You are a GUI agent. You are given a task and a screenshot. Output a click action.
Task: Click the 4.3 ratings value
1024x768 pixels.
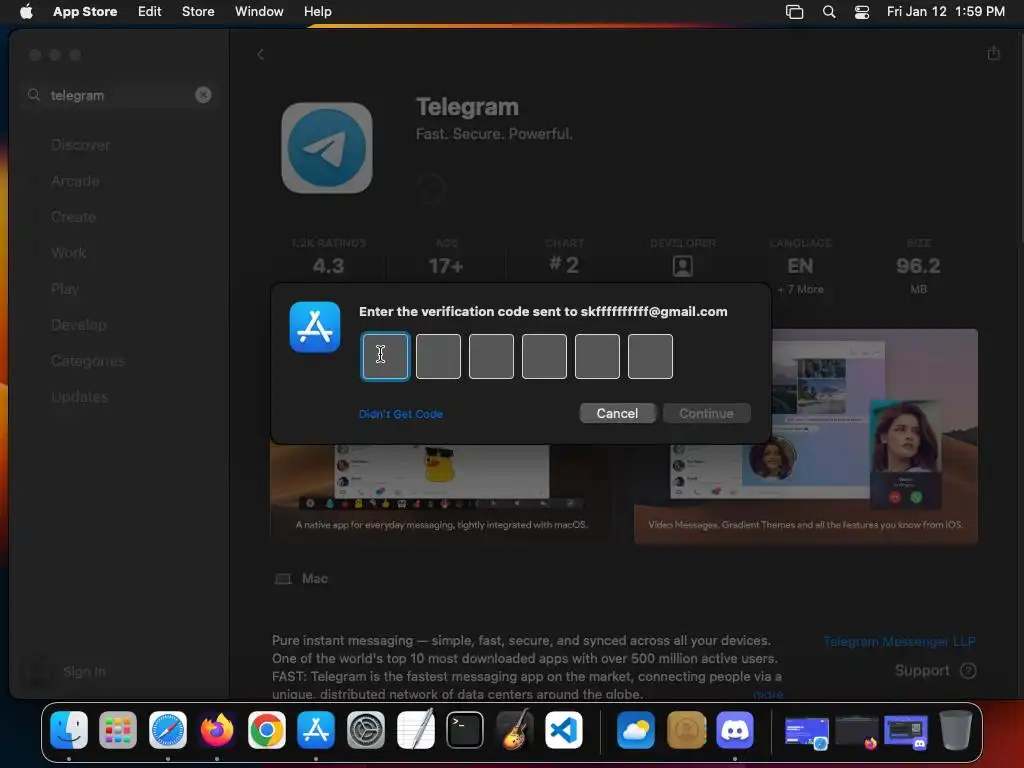tap(328, 266)
